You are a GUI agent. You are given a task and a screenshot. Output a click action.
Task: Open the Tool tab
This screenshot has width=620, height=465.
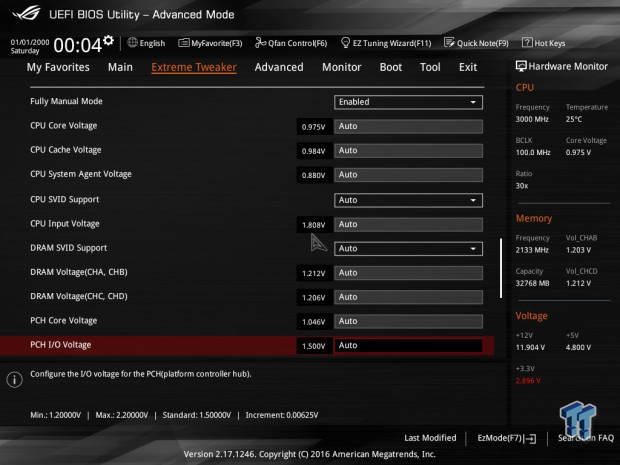click(430, 67)
